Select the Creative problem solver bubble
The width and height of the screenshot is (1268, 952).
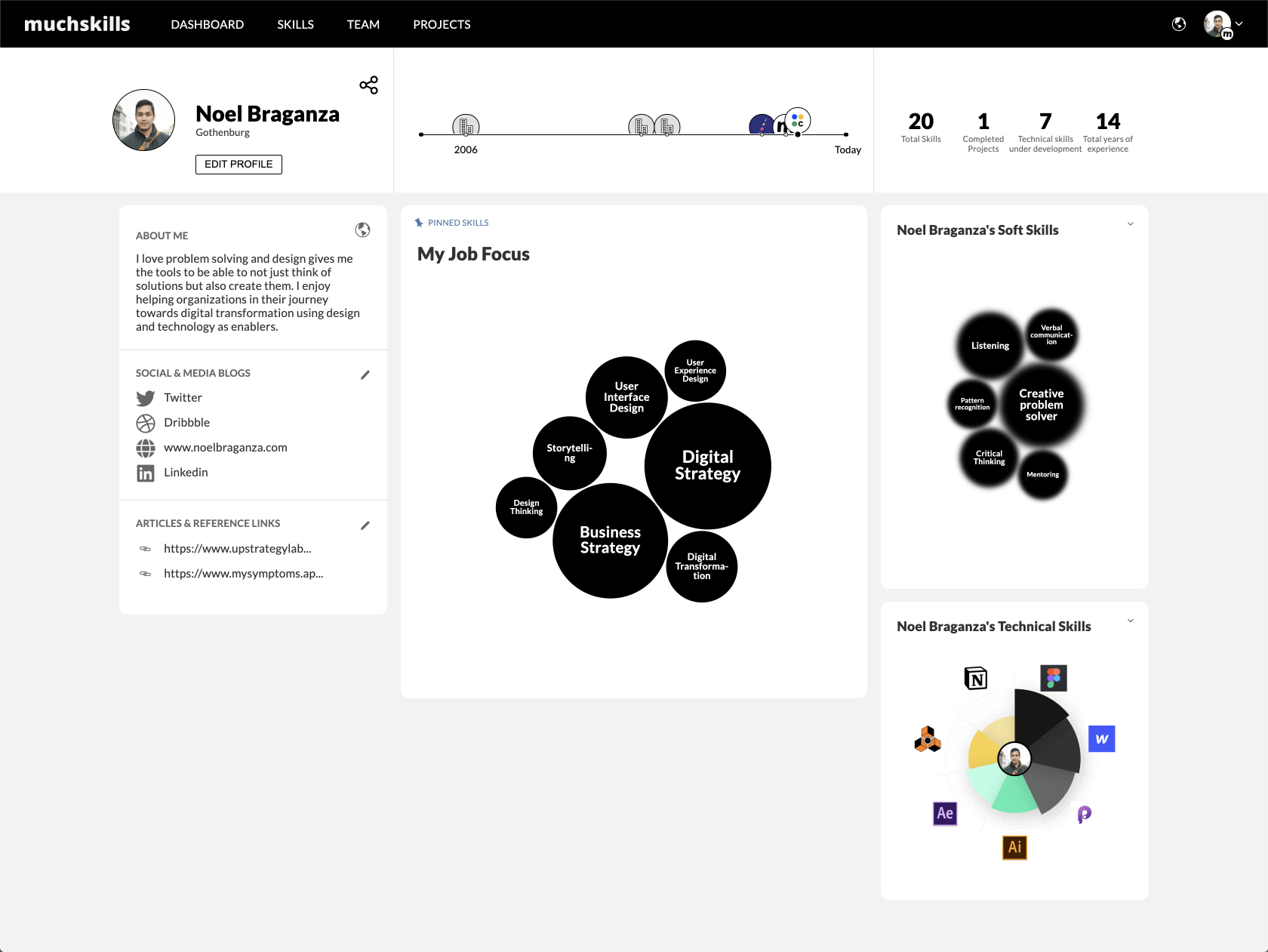pos(1041,405)
